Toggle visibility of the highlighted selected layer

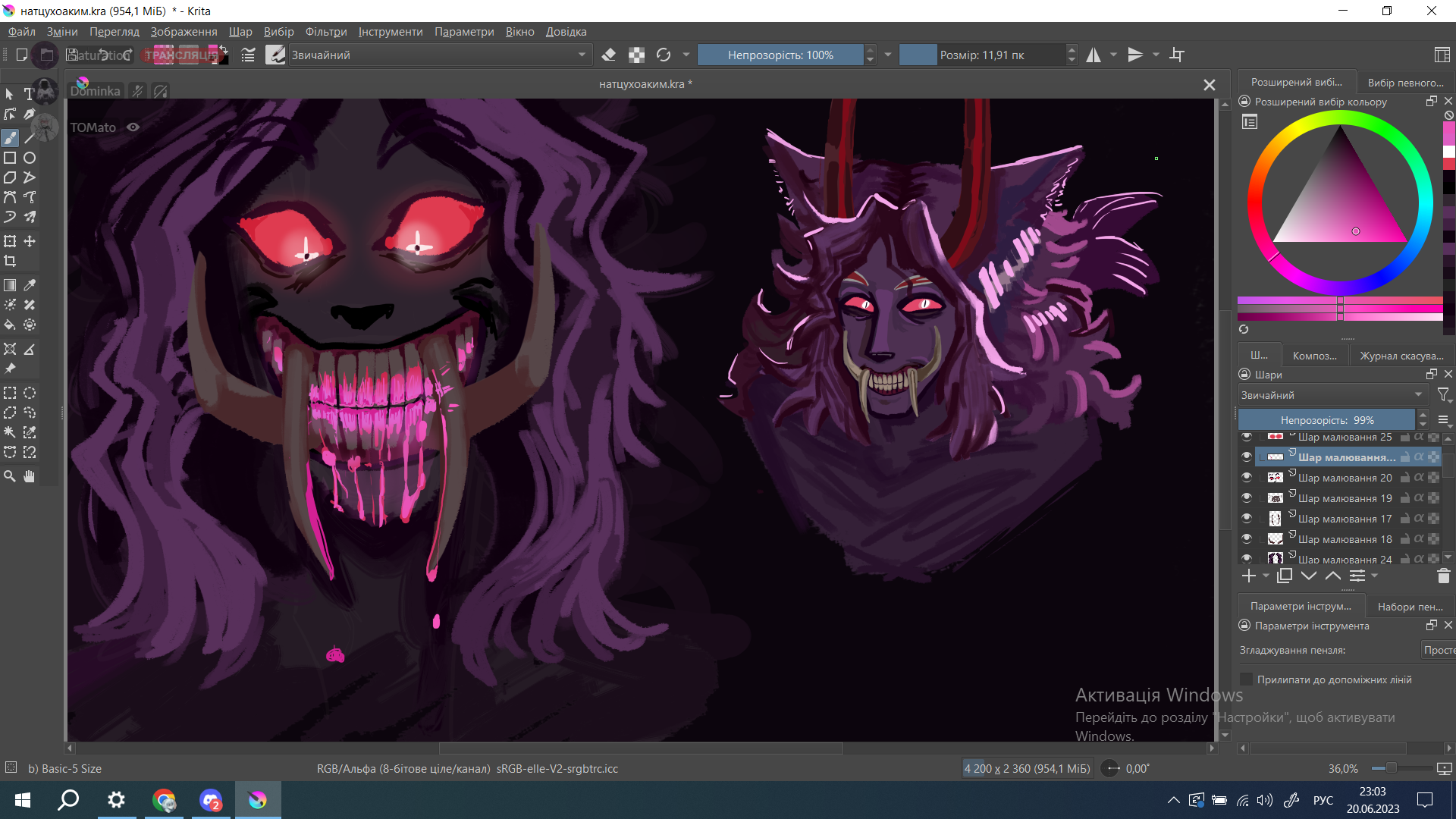tap(1247, 457)
